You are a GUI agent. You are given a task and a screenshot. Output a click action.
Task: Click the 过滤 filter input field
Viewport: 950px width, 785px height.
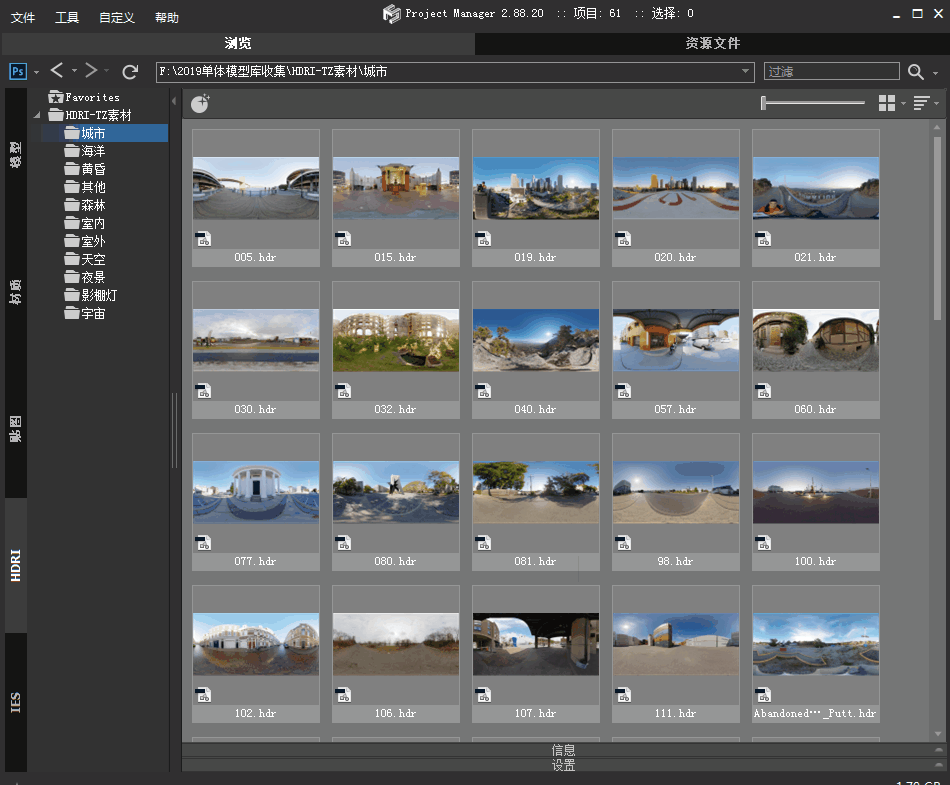pyautogui.click(x=831, y=71)
